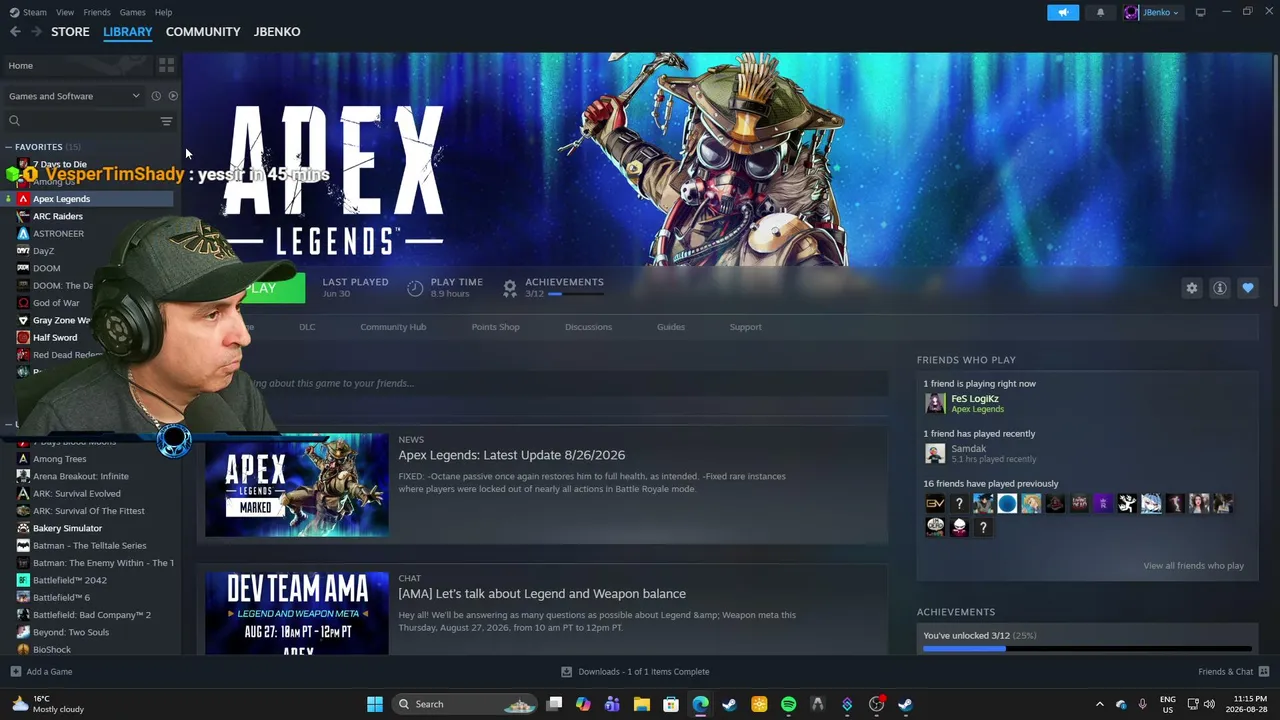This screenshot has width=1280, height=720.
Task: Open the Guides tab
Action: click(671, 327)
